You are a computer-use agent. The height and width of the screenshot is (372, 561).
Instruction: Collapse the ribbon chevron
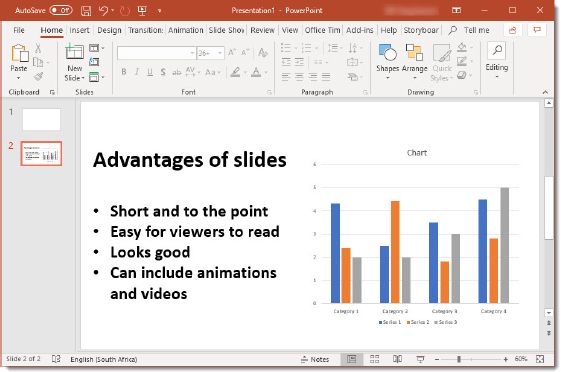click(x=545, y=92)
